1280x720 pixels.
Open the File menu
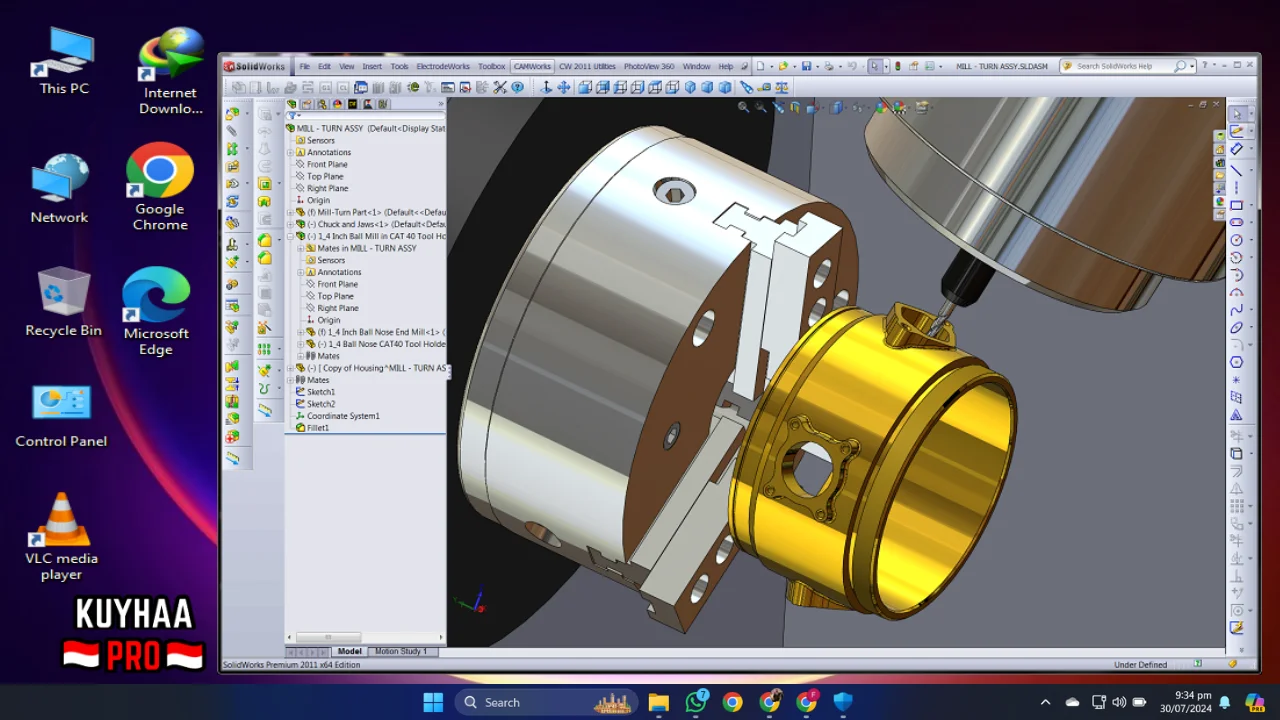tap(305, 66)
